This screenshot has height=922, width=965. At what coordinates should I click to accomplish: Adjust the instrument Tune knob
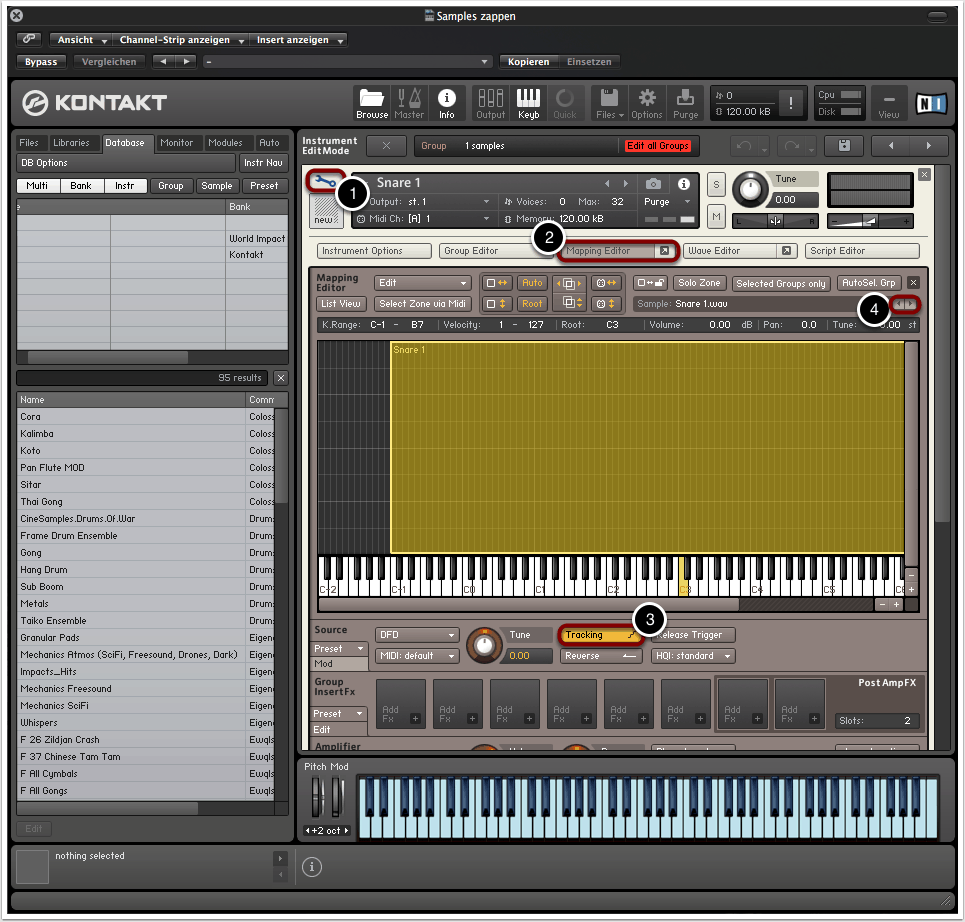click(x=750, y=188)
